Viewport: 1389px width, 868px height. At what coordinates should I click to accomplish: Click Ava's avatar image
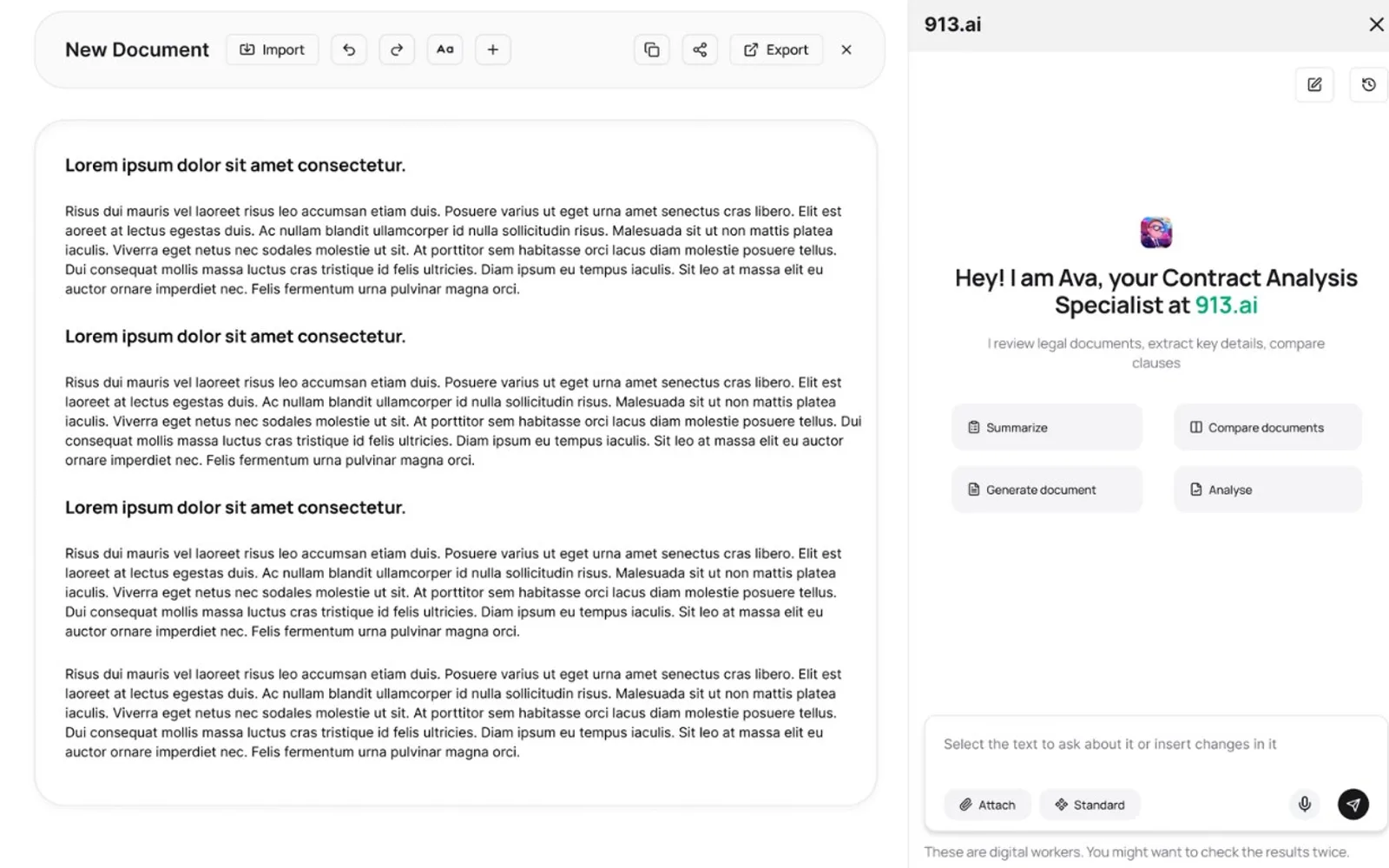coord(1156,233)
